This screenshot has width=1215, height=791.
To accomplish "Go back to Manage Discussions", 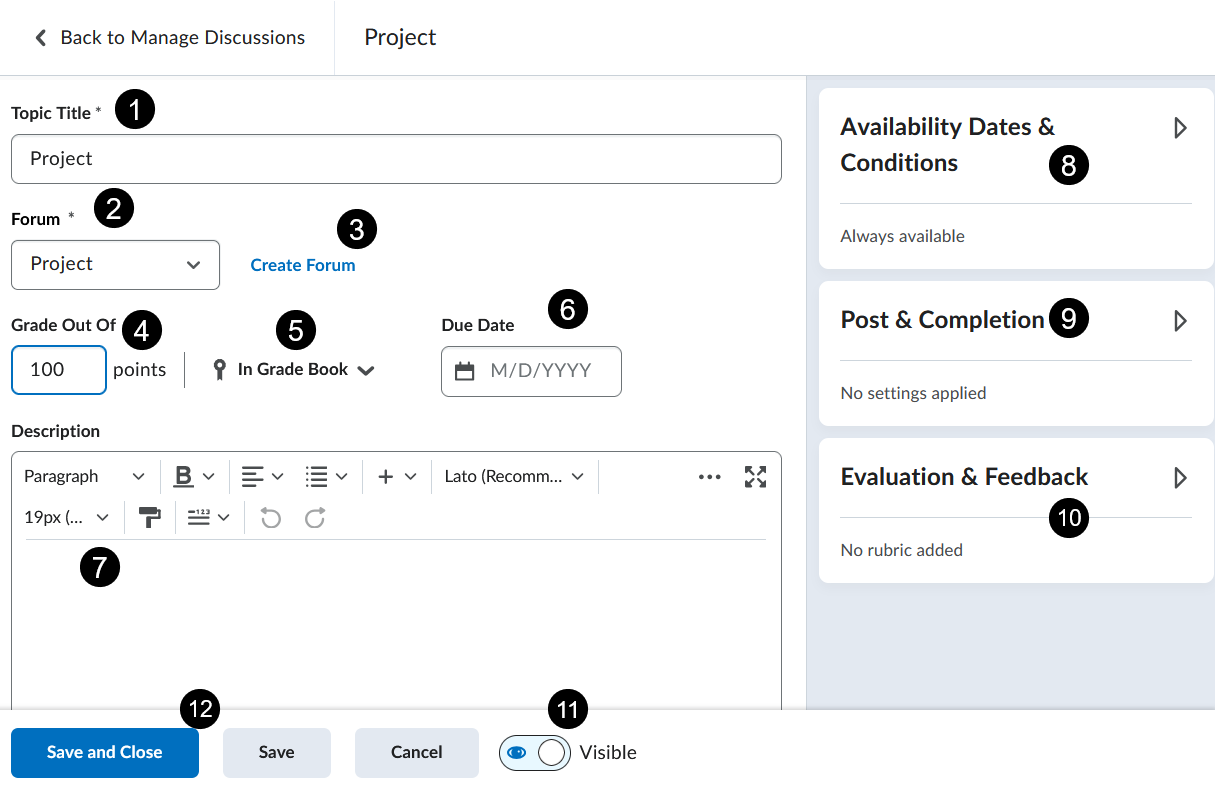I will coord(169,38).
